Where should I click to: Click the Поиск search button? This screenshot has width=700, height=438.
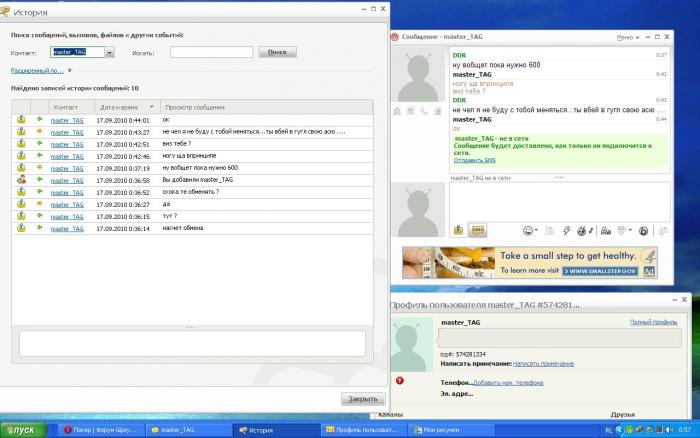[x=277, y=52]
